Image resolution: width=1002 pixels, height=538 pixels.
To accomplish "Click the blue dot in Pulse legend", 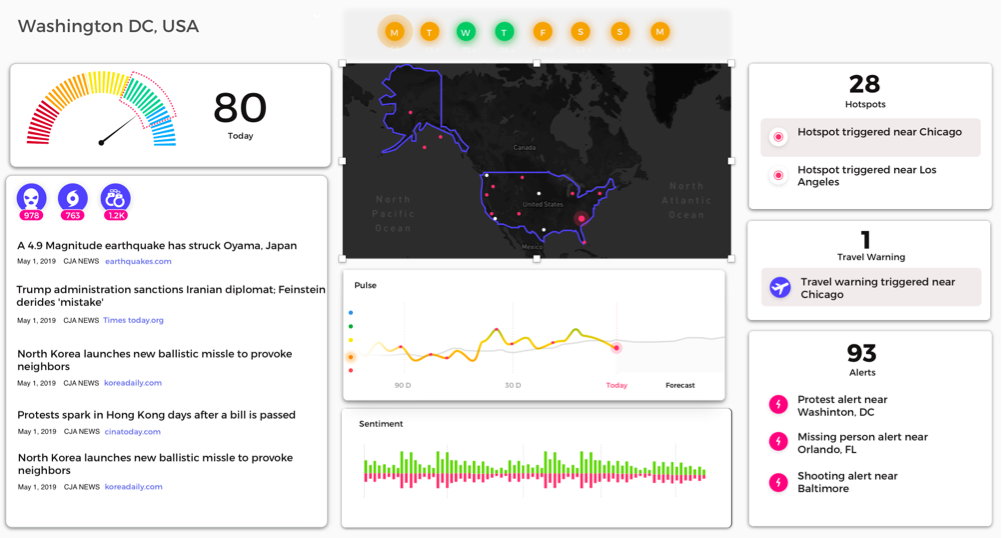I will pos(350,313).
